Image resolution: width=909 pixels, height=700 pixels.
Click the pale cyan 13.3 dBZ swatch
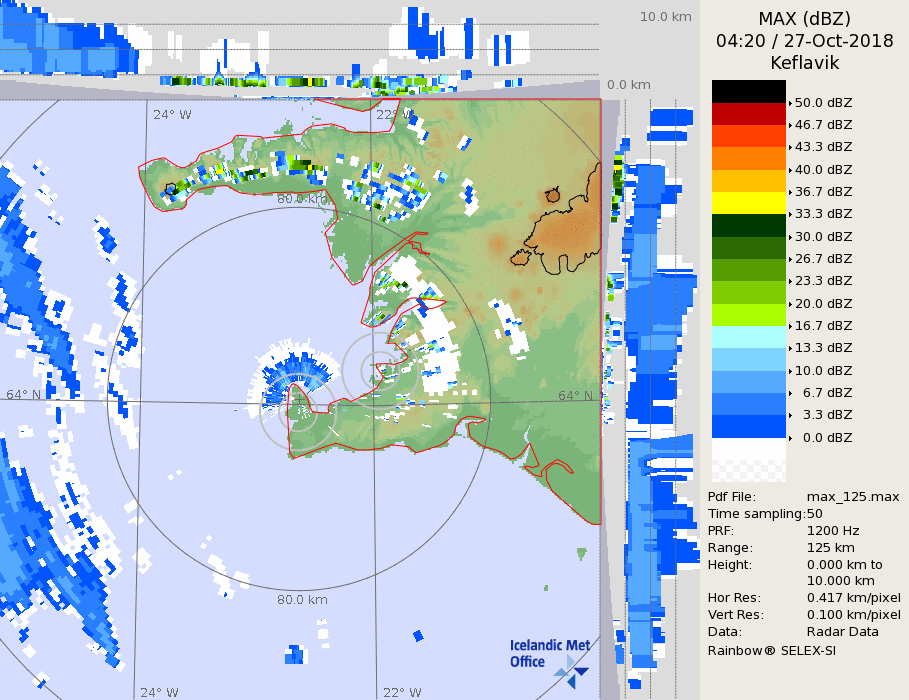(748, 337)
